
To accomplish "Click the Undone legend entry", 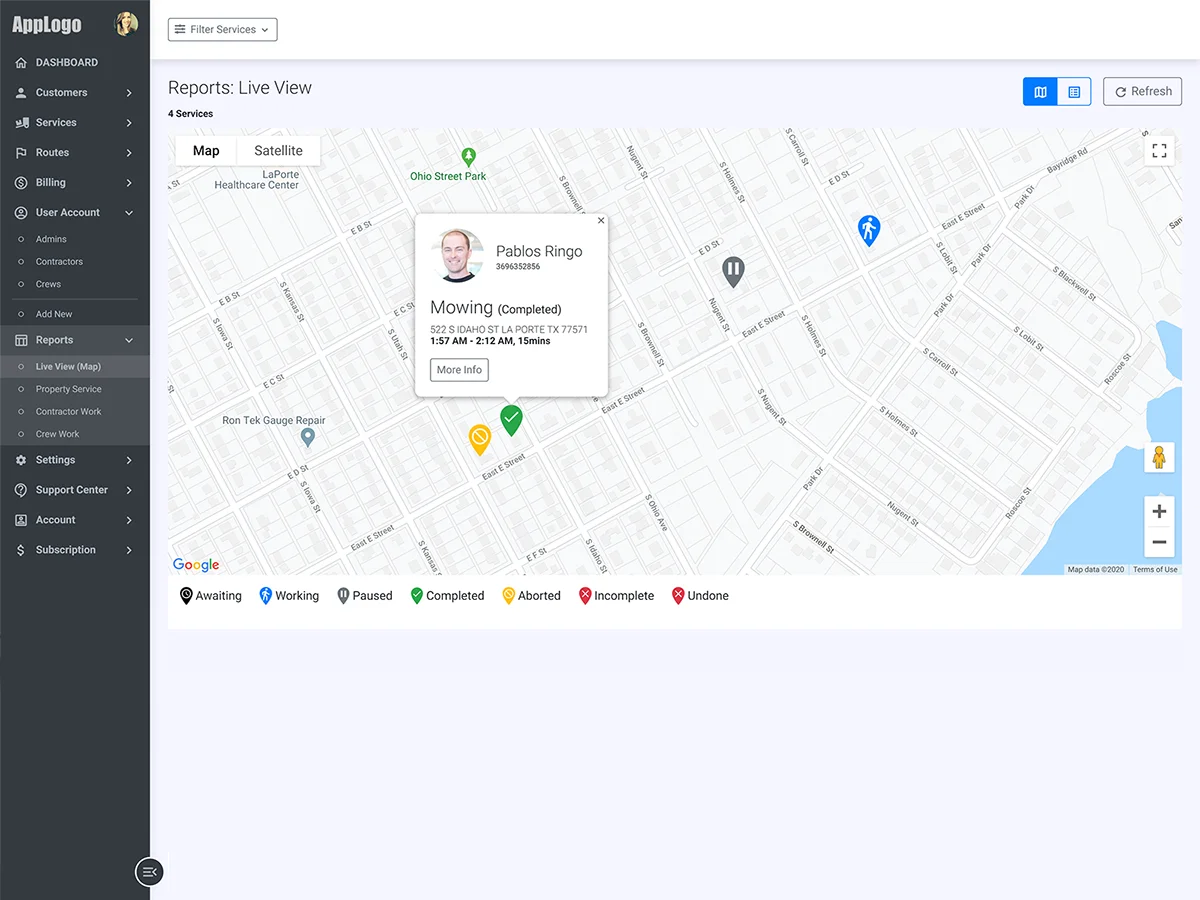I will tap(700, 596).
